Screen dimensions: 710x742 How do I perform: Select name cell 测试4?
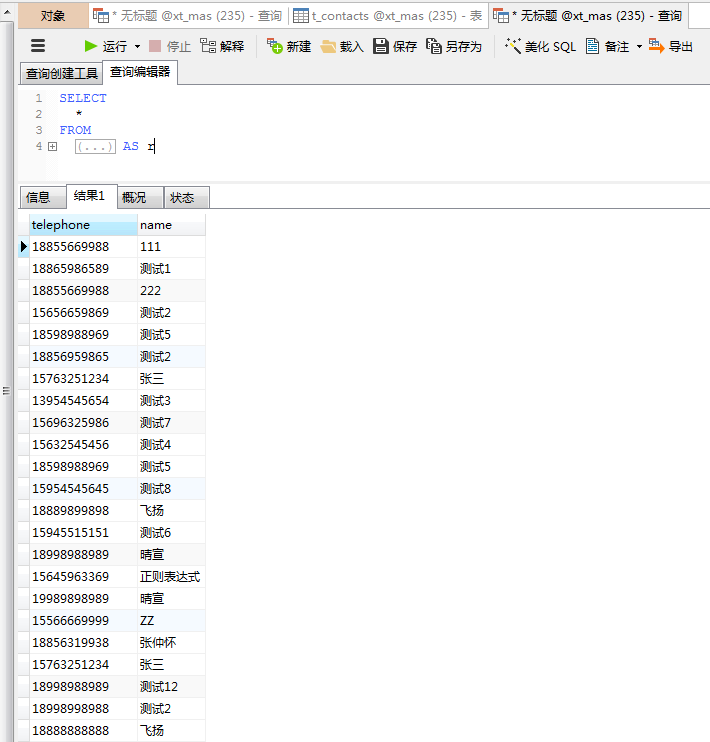point(171,445)
